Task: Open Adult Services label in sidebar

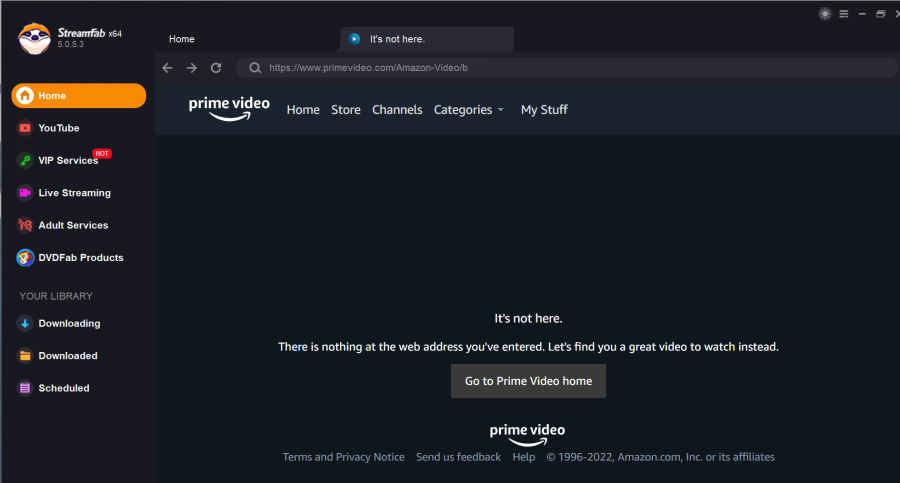Action: coord(73,225)
